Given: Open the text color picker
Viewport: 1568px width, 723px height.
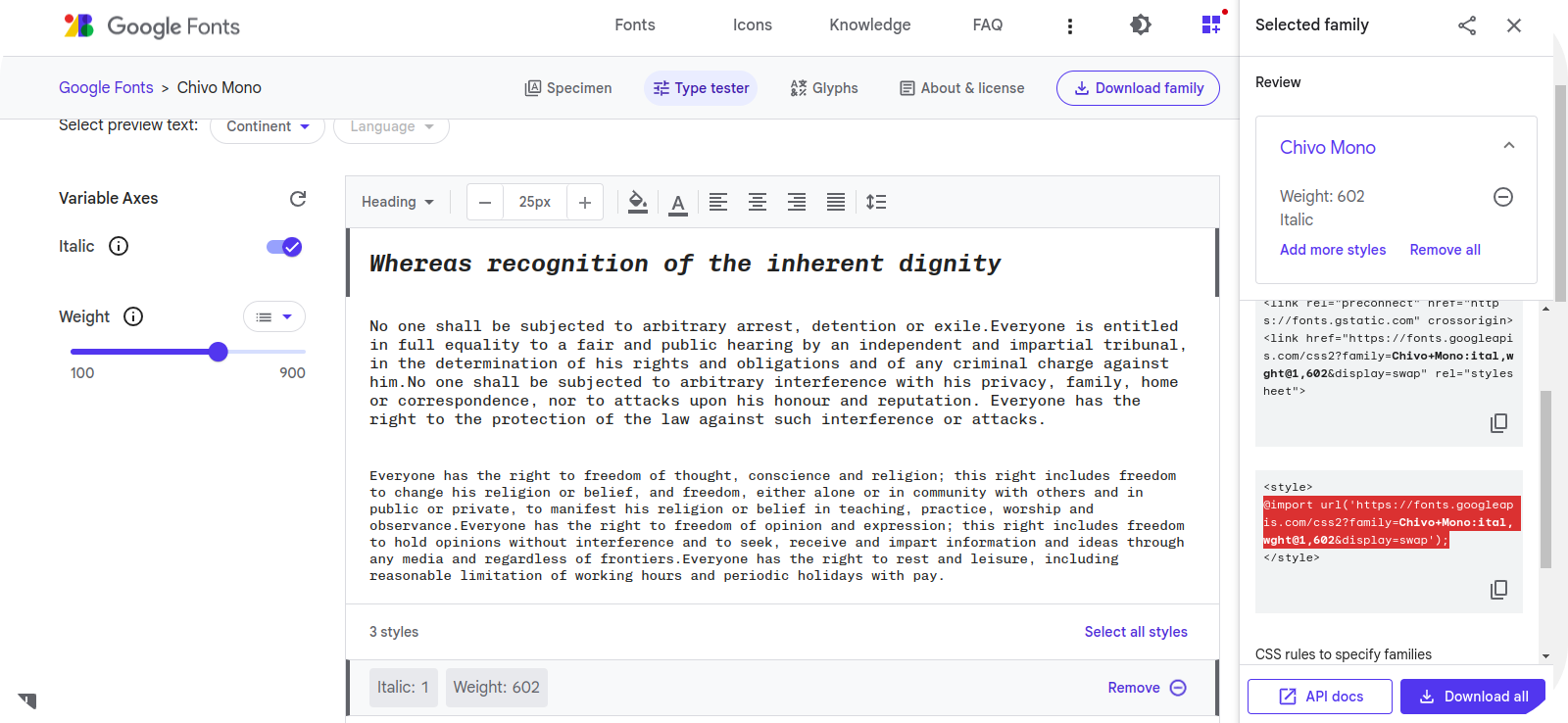Looking at the screenshot, I should coord(678,203).
